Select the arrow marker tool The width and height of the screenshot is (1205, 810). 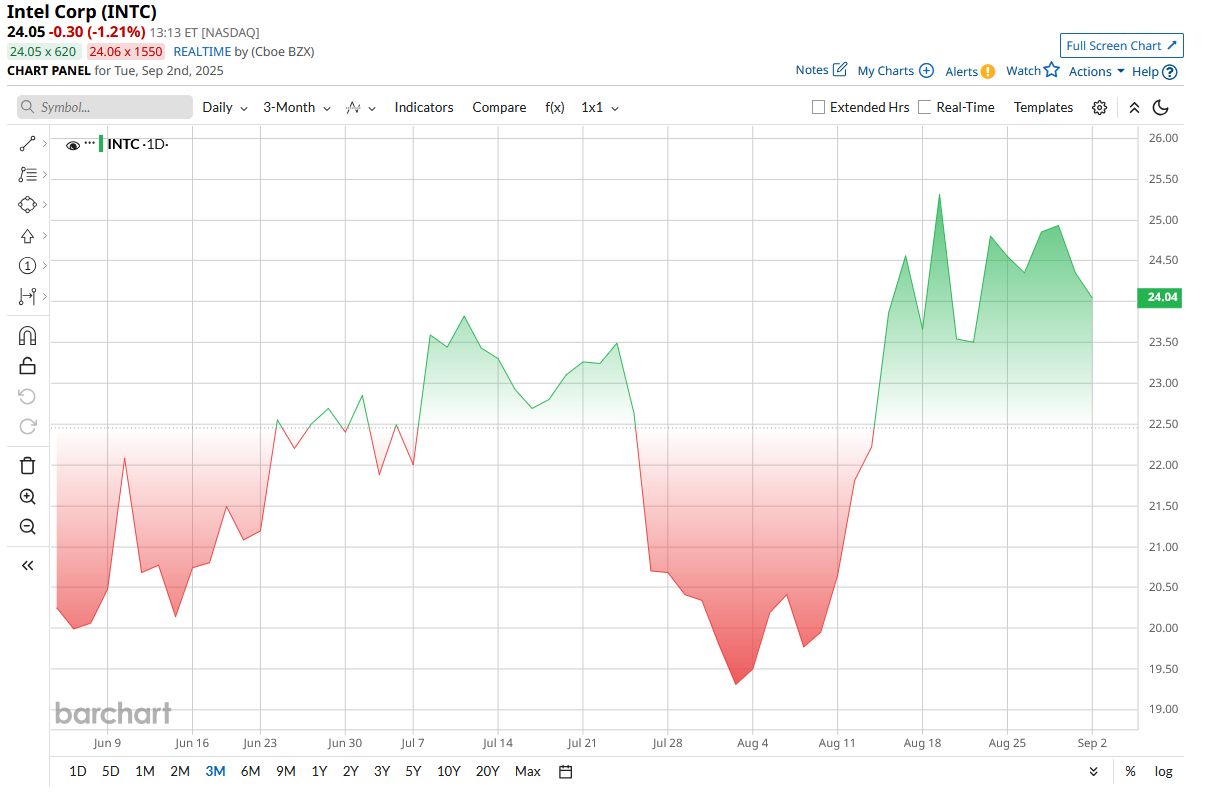click(27, 236)
